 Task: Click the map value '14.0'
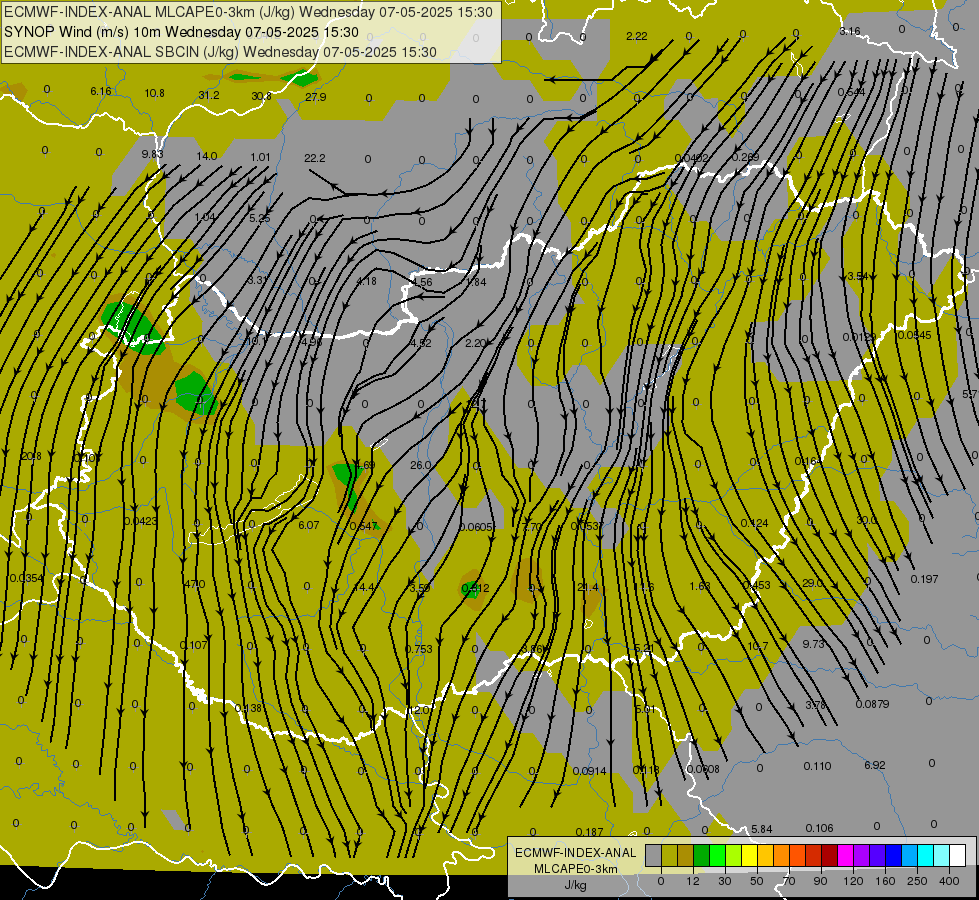click(207, 156)
